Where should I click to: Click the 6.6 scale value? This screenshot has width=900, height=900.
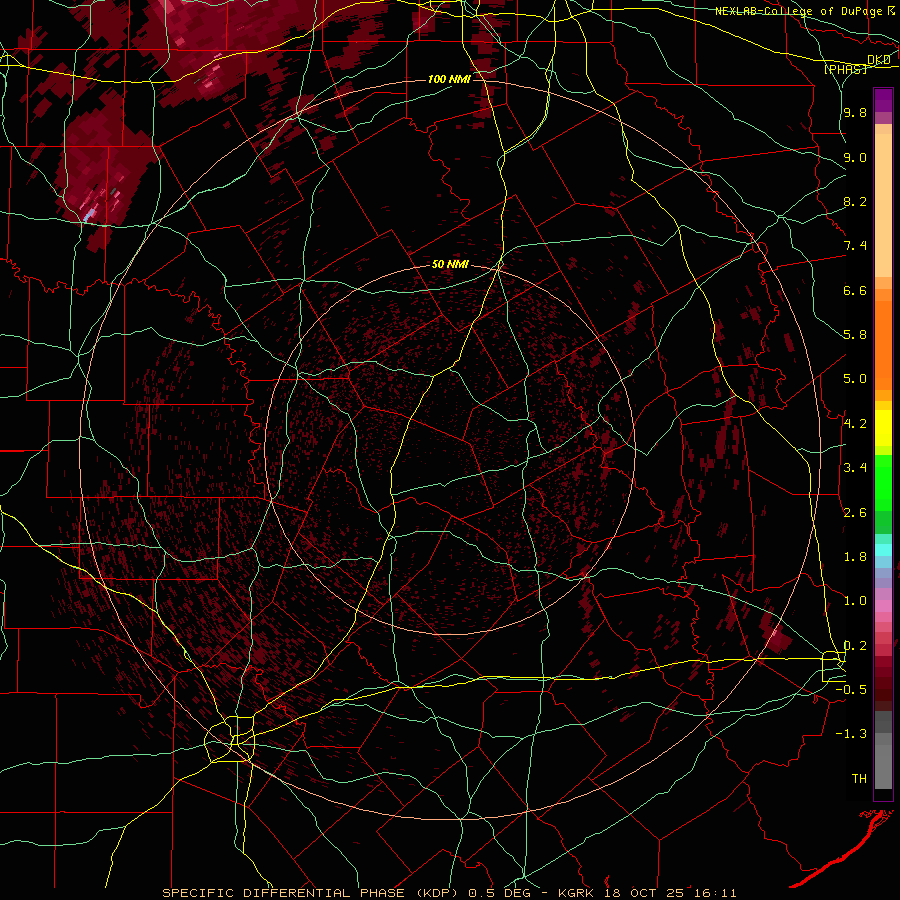click(x=855, y=290)
